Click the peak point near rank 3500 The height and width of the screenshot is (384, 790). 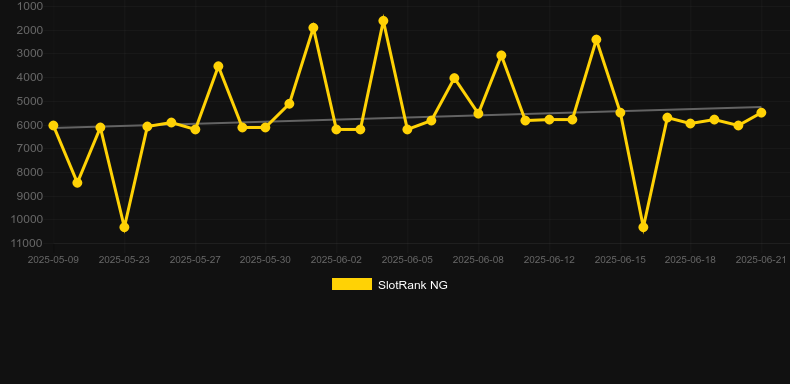point(218,66)
